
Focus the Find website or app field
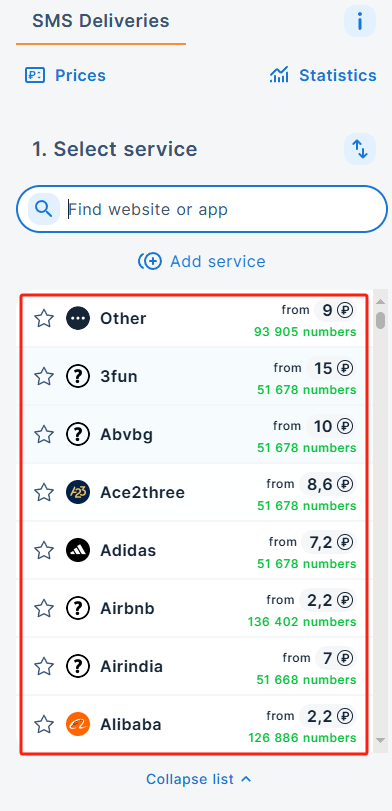pos(202,209)
